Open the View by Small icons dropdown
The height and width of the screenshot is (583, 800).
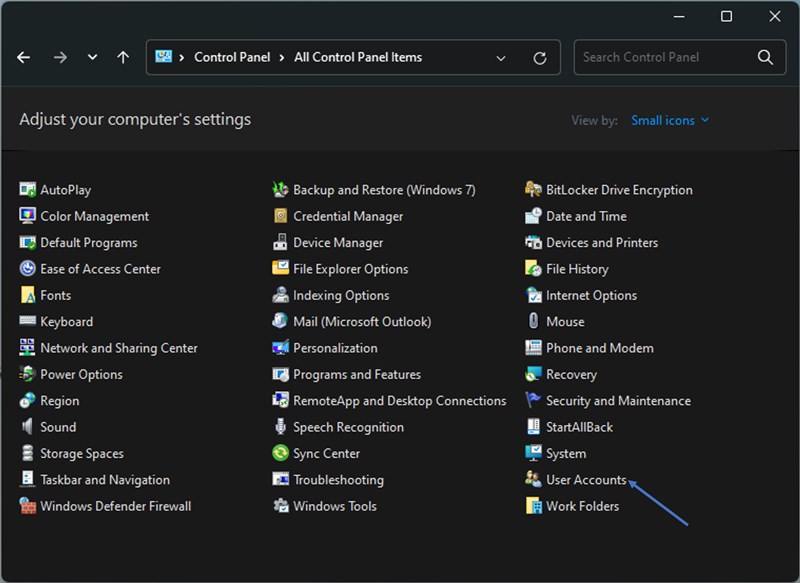tap(670, 120)
